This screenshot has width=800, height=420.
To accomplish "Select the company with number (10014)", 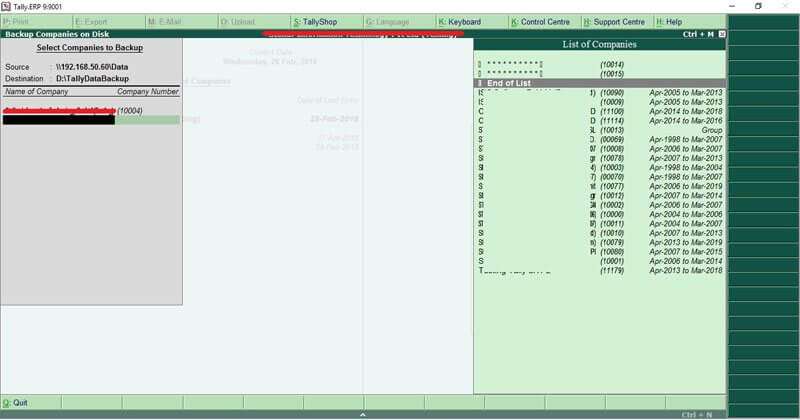I will pyautogui.click(x=599, y=65).
